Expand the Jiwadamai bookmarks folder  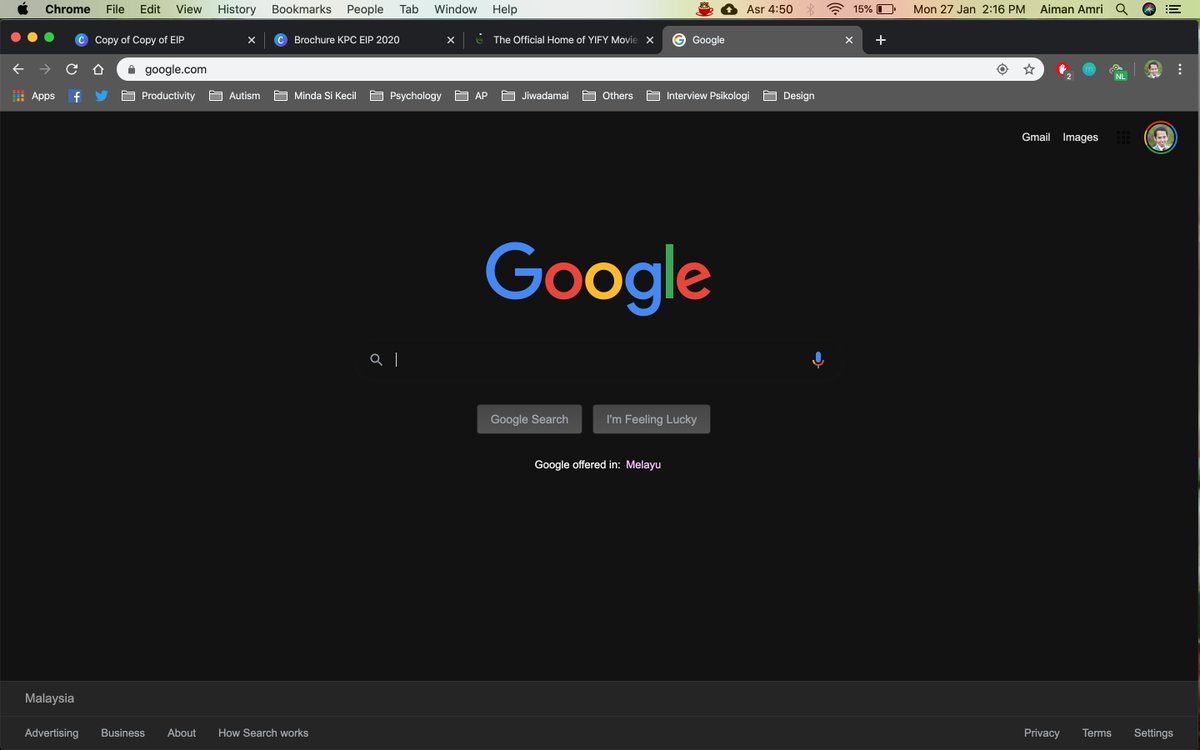coord(535,96)
